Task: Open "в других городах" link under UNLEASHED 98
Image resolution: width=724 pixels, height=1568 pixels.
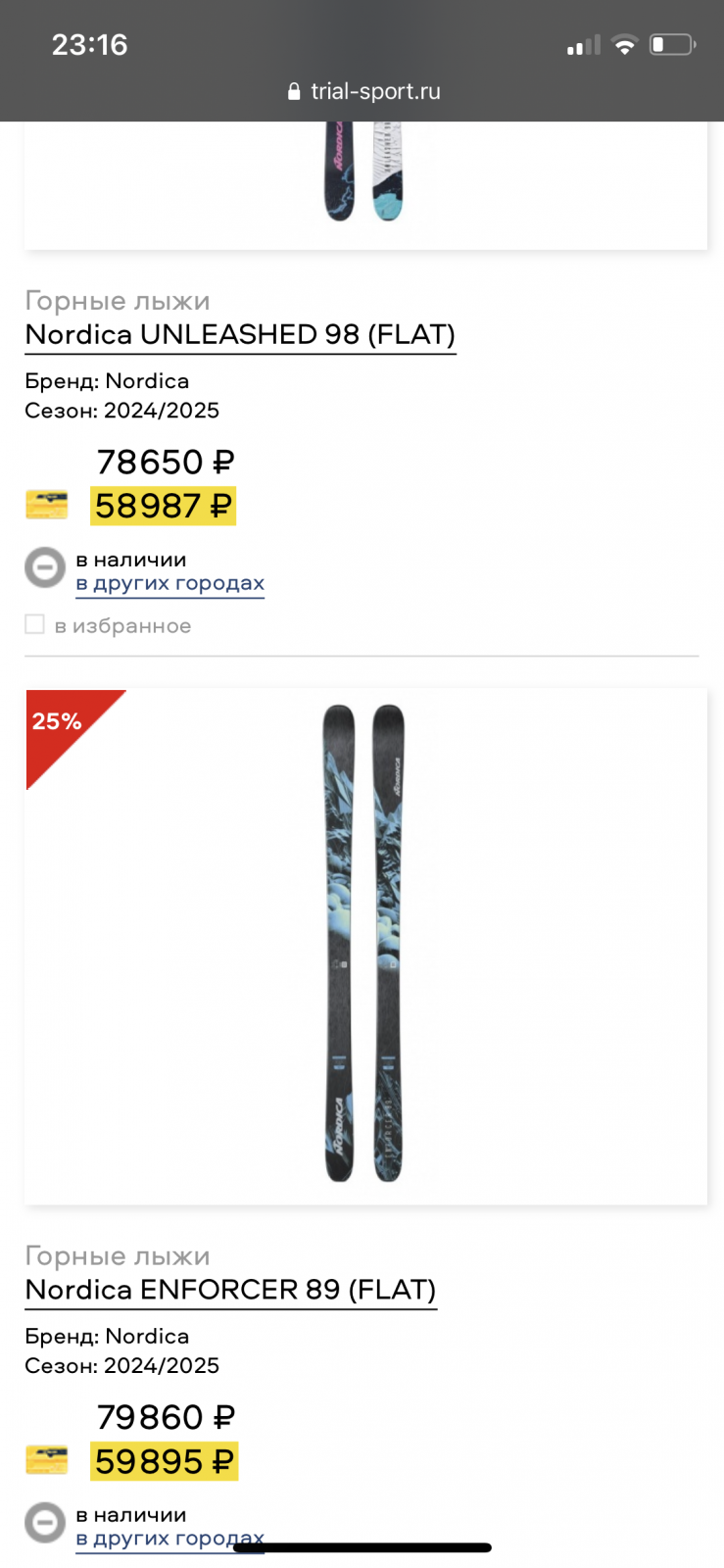Action: click(x=170, y=584)
